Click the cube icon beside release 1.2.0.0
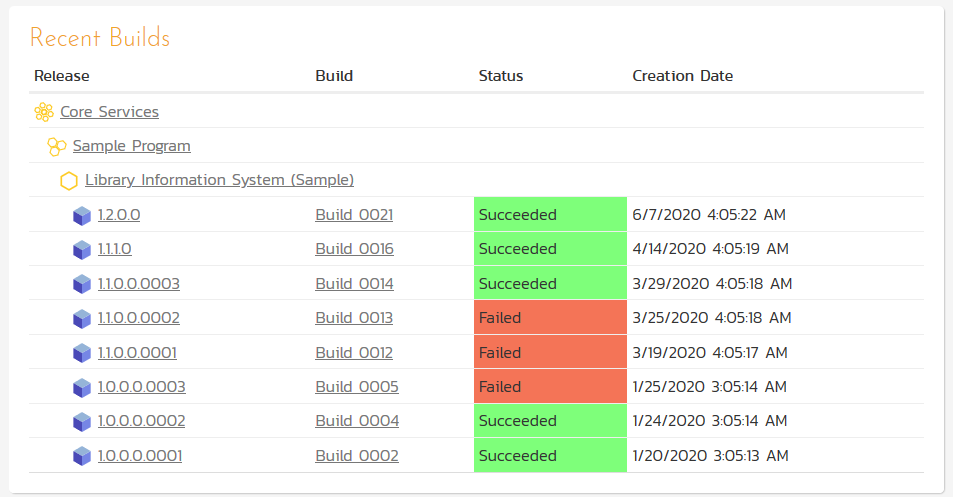This screenshot has width=953, height=497. tap(82, 215)
